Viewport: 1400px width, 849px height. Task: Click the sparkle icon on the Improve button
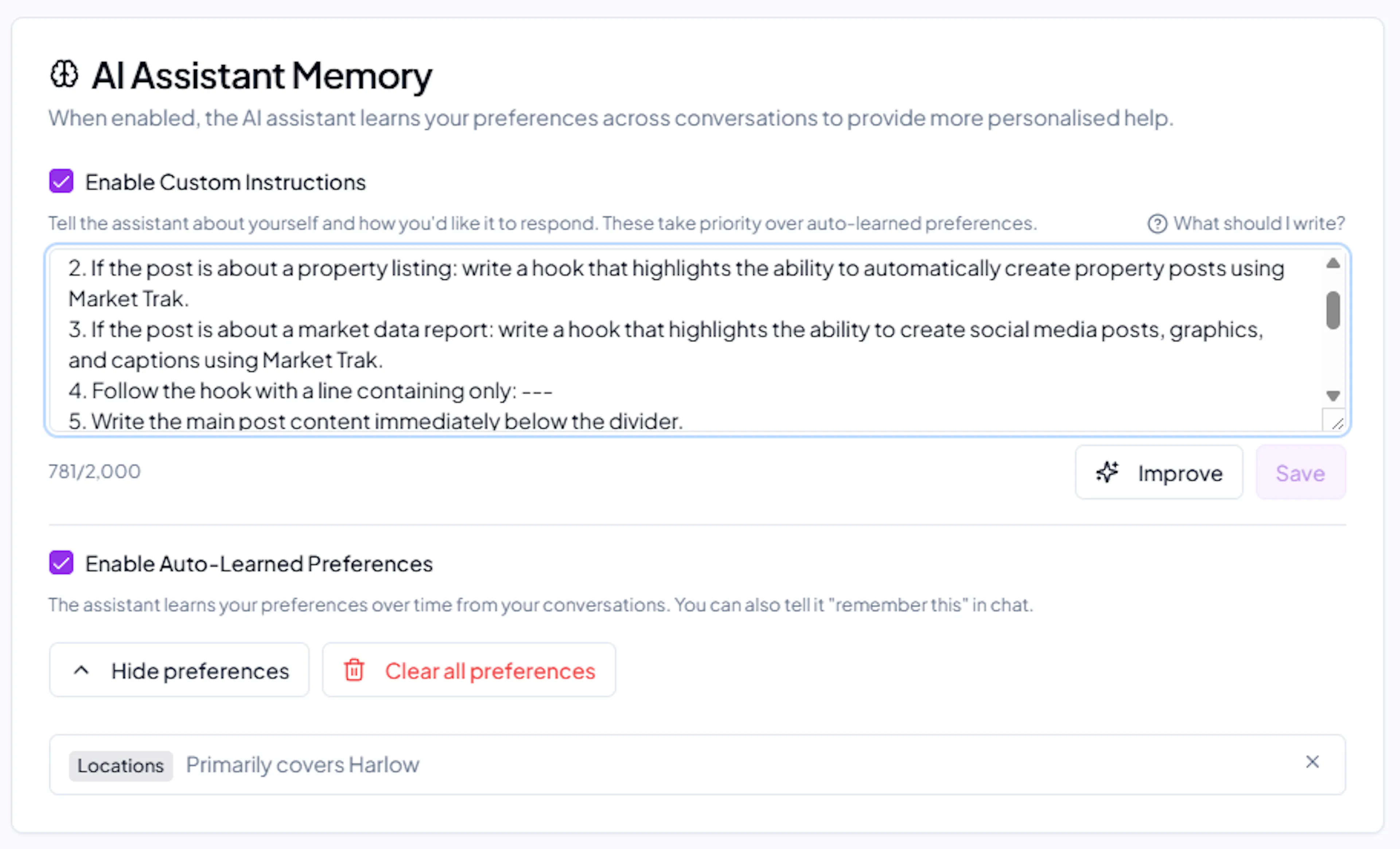tap(1107, 473)
